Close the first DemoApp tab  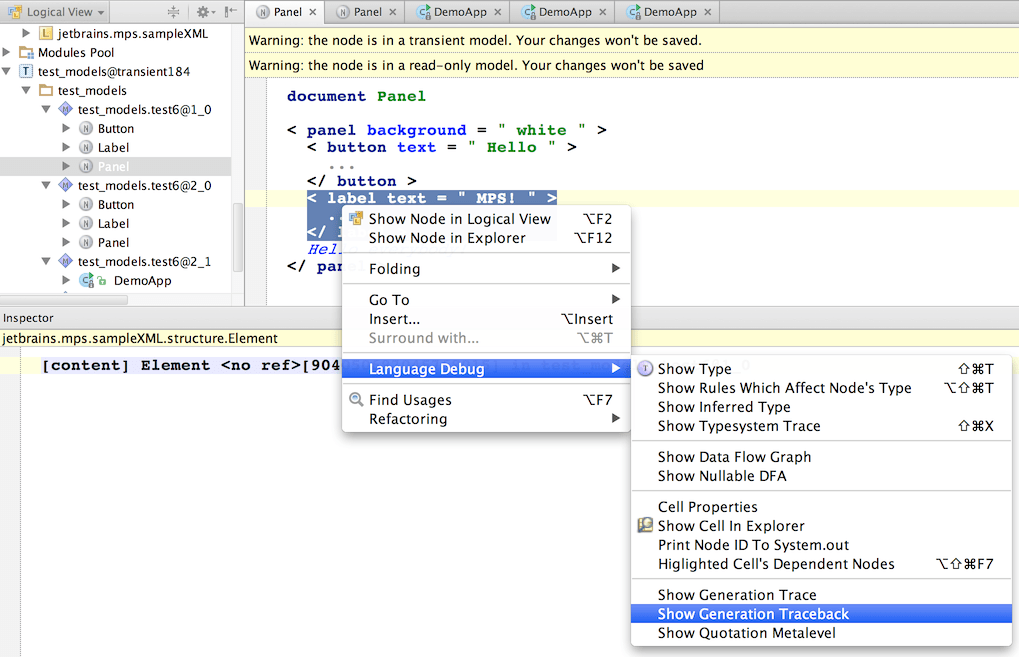tap(498, 12)
